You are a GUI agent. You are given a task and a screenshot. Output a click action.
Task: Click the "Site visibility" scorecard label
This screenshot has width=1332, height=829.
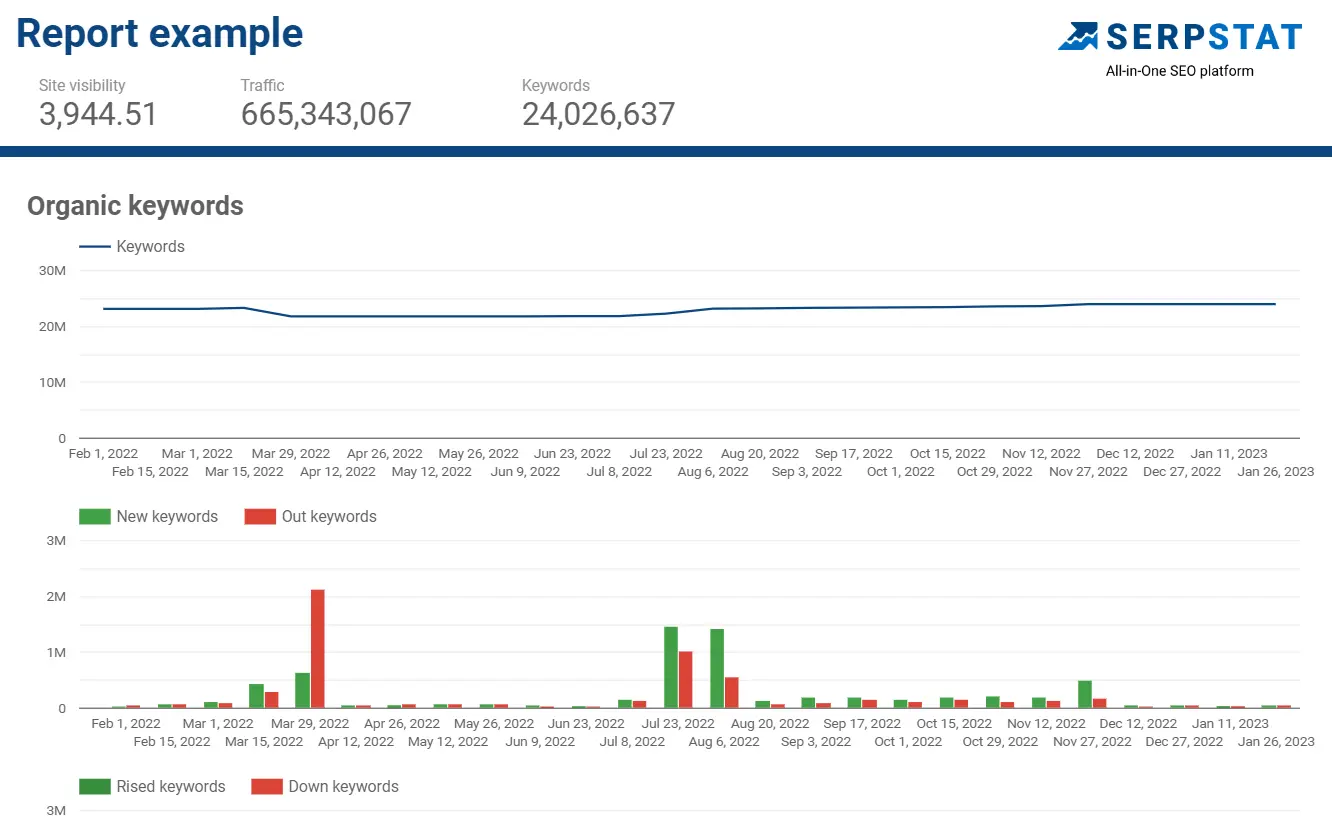pyautogui.click(x=82, y=86)
